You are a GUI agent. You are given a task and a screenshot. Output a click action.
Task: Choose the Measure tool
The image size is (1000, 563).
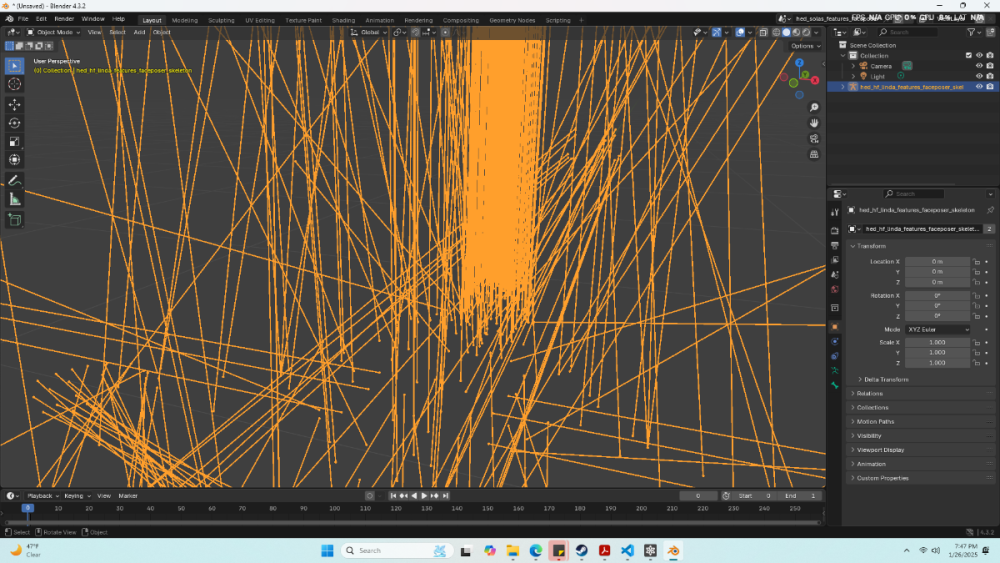[15, 199]
